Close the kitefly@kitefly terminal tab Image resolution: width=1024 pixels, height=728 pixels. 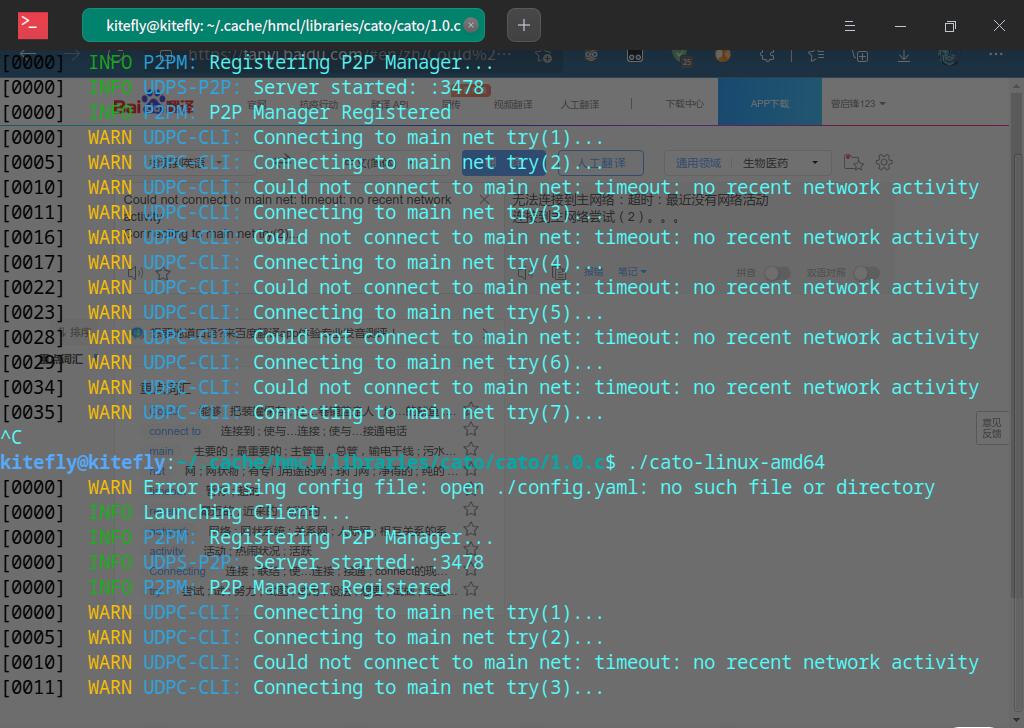pos(471,25)
